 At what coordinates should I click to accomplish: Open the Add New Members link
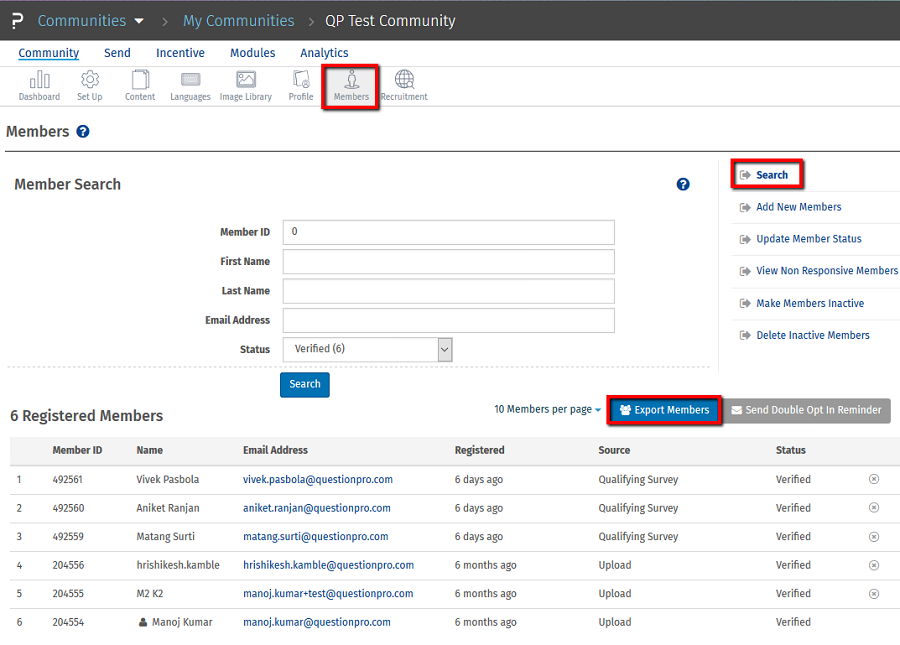coord(798,207)
